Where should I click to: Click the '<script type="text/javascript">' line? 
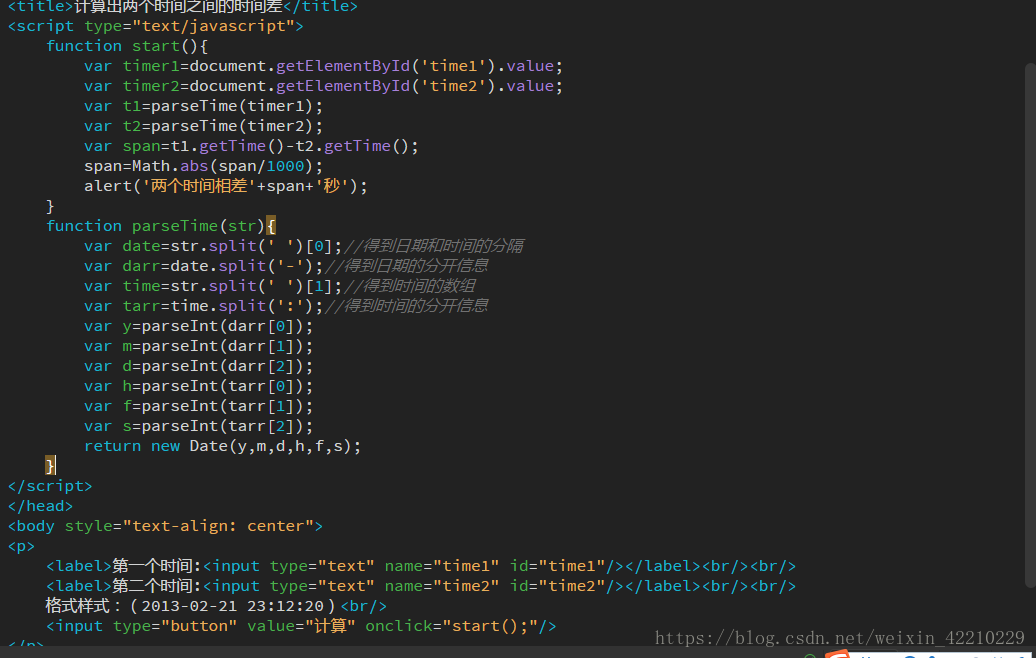coord(155,26)
